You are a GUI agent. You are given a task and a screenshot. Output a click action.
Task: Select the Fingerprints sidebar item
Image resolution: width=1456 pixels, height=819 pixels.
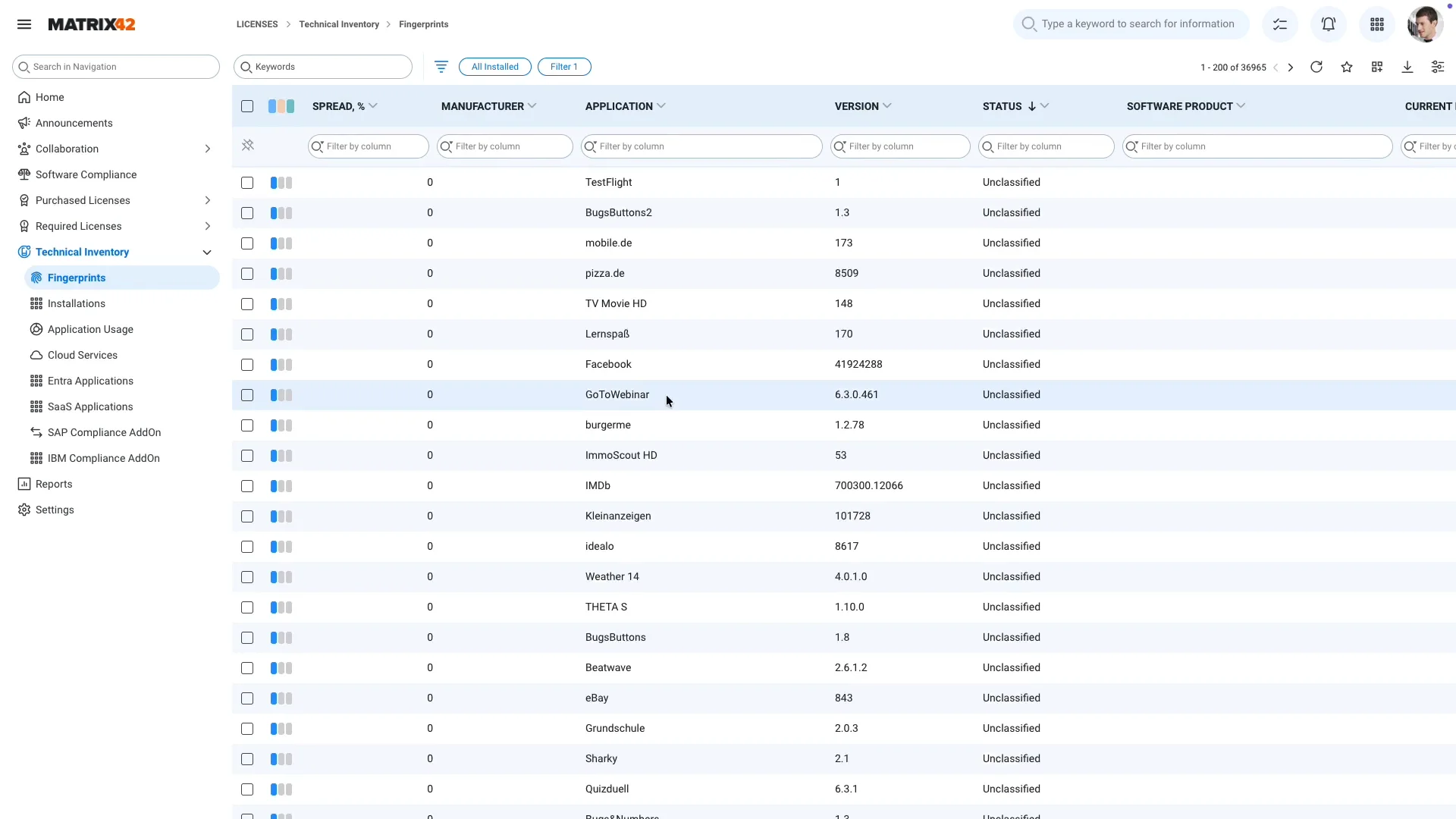click(x=122, y=278)
